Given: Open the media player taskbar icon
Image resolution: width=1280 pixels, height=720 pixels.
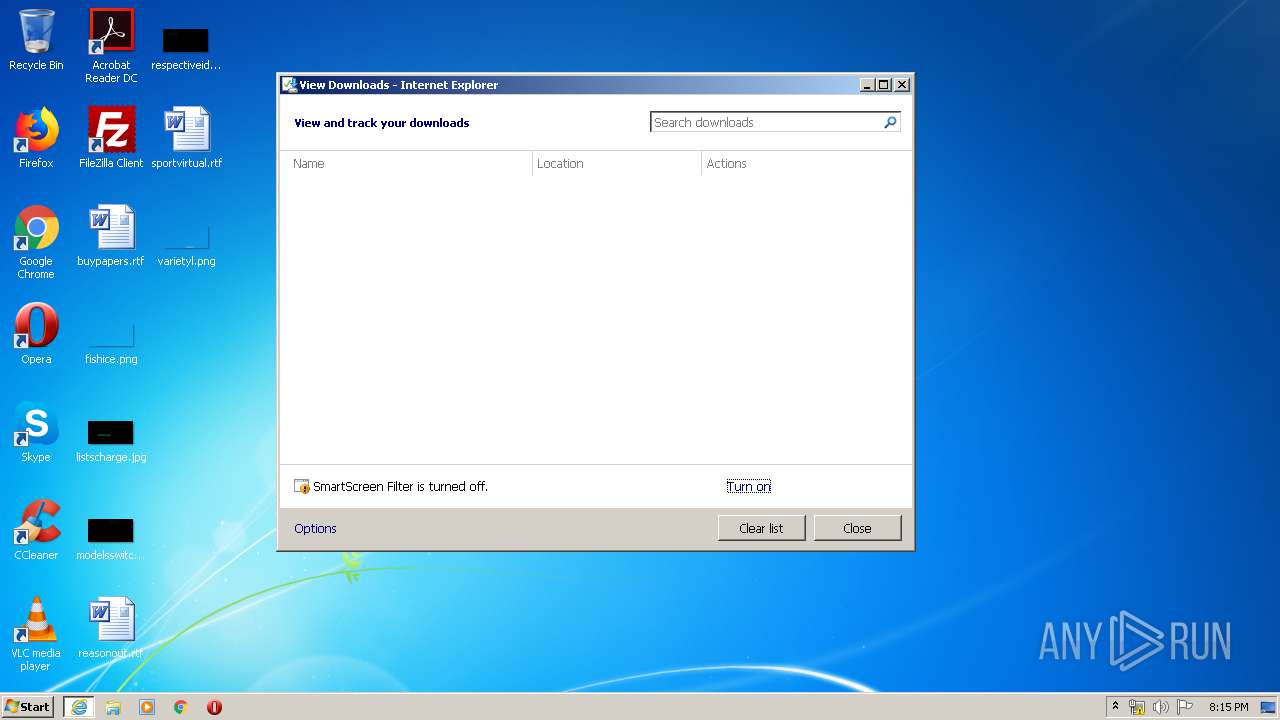Looking at the screenshot, I should pos(147,707).
